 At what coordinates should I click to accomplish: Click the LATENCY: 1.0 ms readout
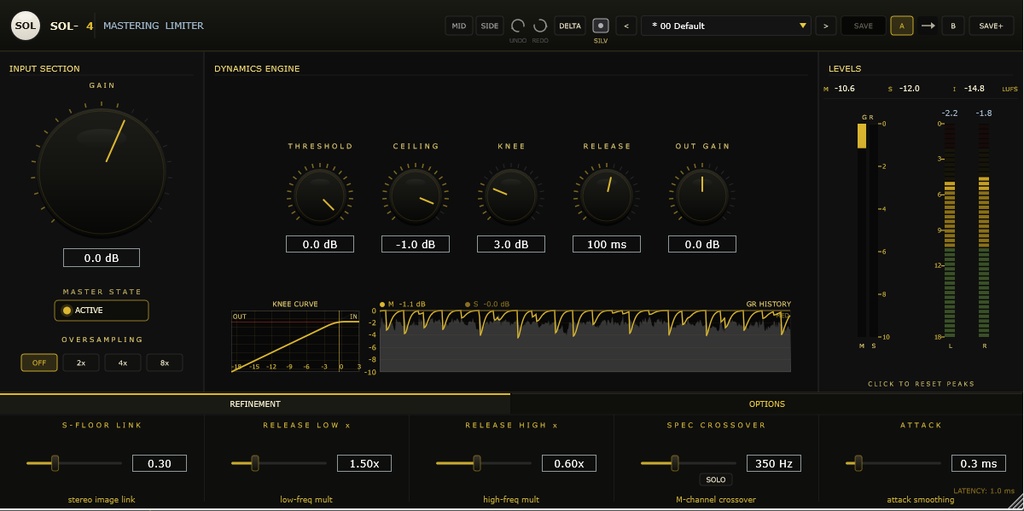click(984, 490)
